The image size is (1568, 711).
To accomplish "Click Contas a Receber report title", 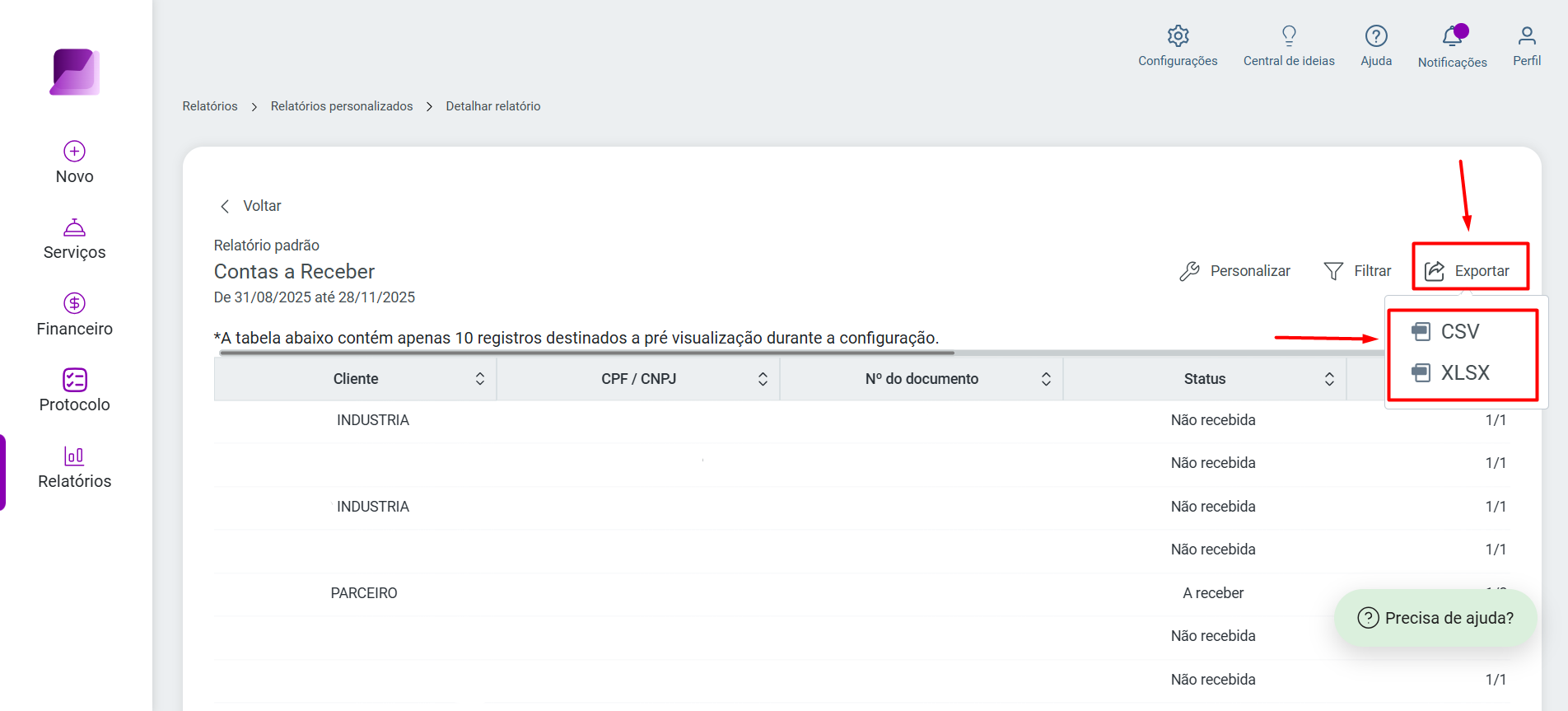I will (294, 272).
